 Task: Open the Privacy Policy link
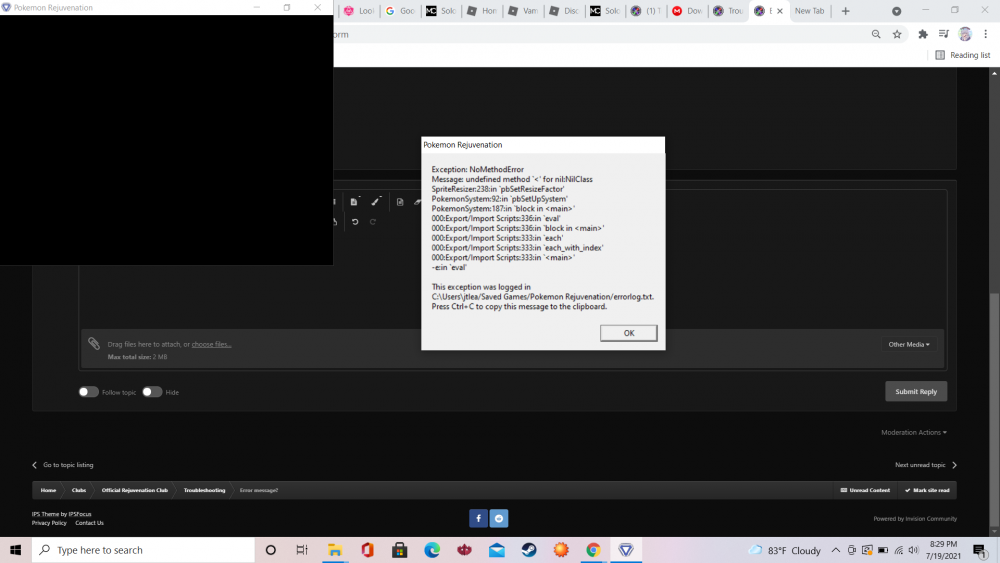[x=49, y=523]
